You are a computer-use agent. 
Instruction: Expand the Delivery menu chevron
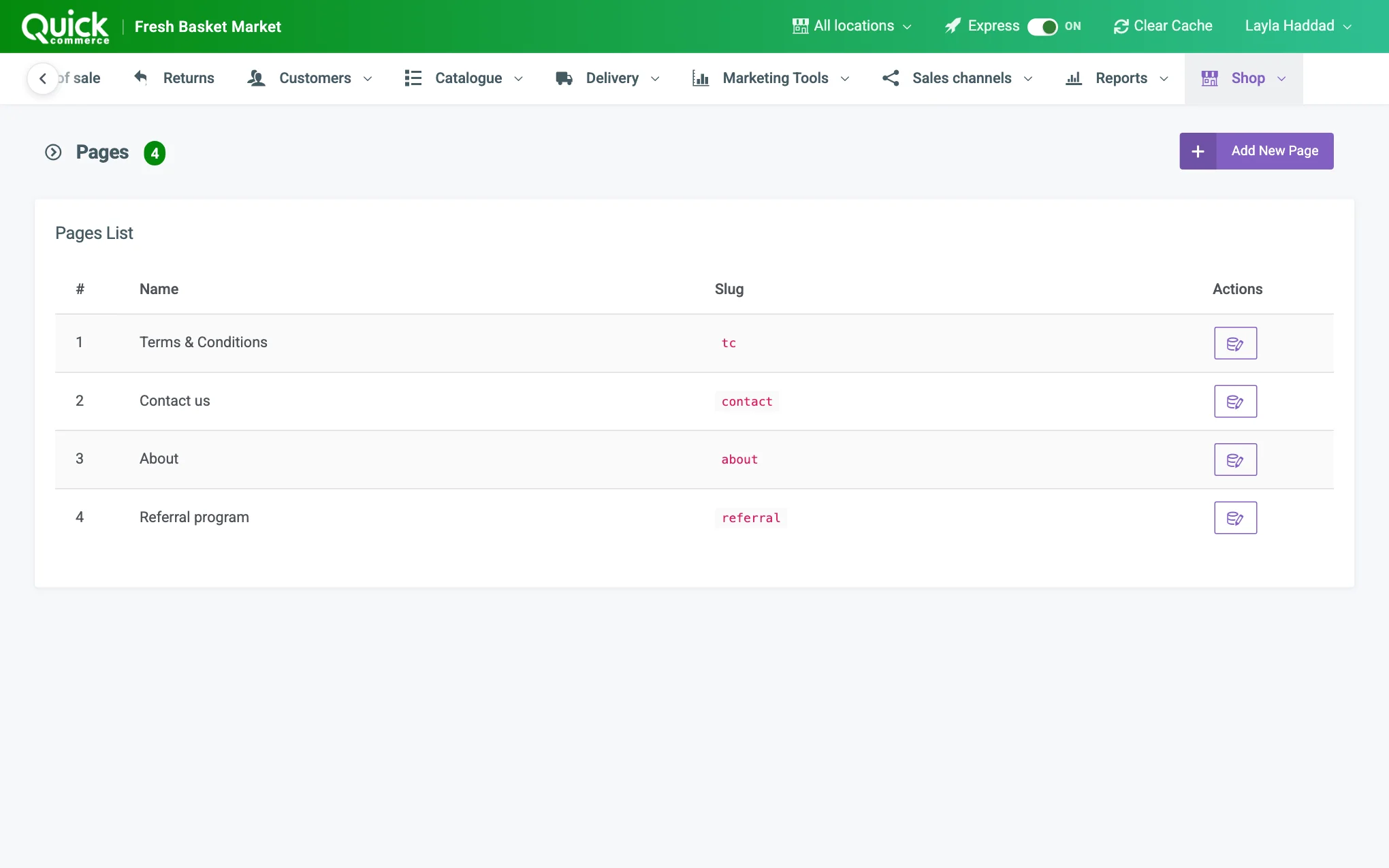pyautogui.click(x=655, y=79)
